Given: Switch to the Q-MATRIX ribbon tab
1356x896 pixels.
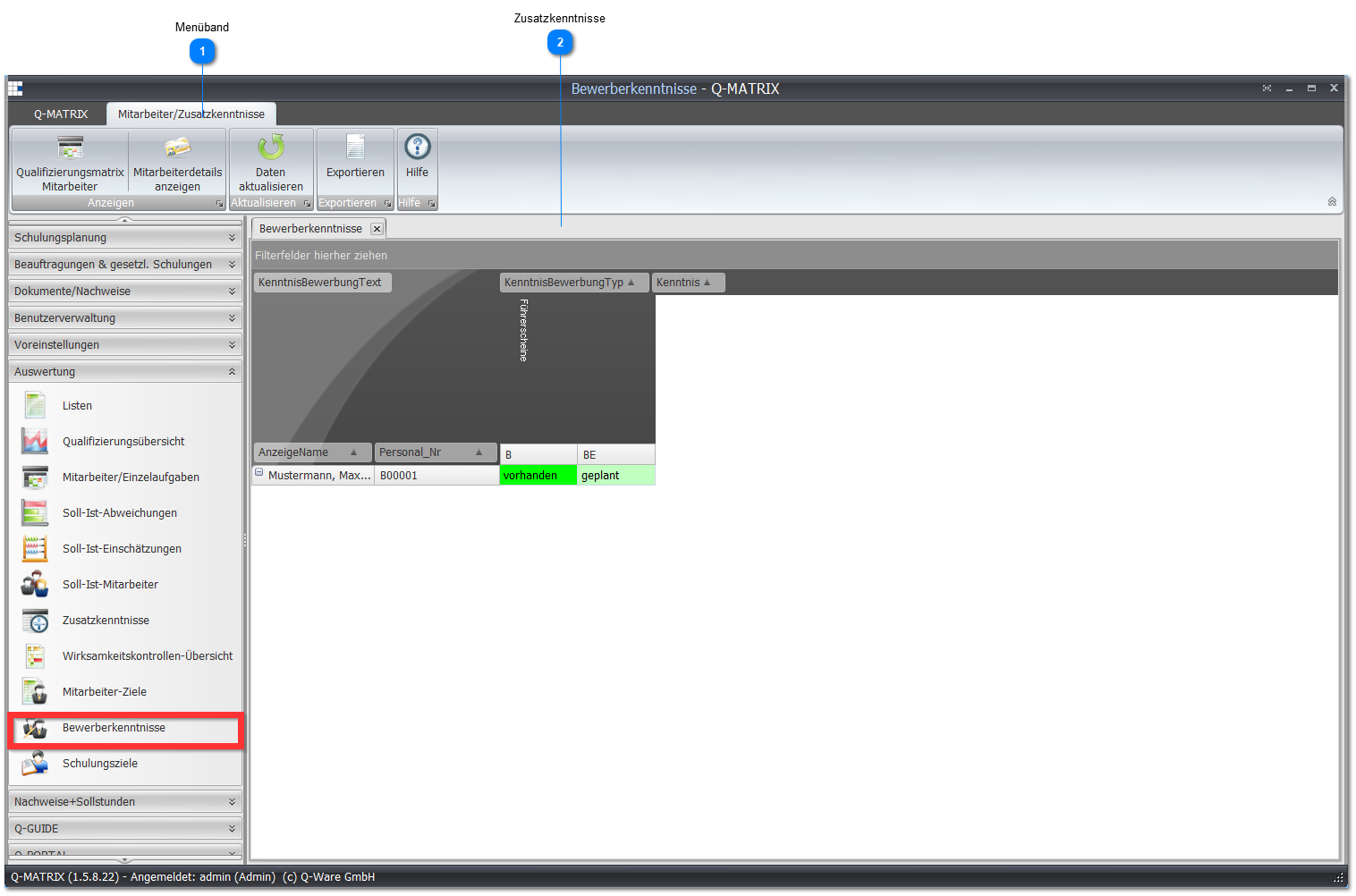Looking at the screenshot, I should 61,114.
